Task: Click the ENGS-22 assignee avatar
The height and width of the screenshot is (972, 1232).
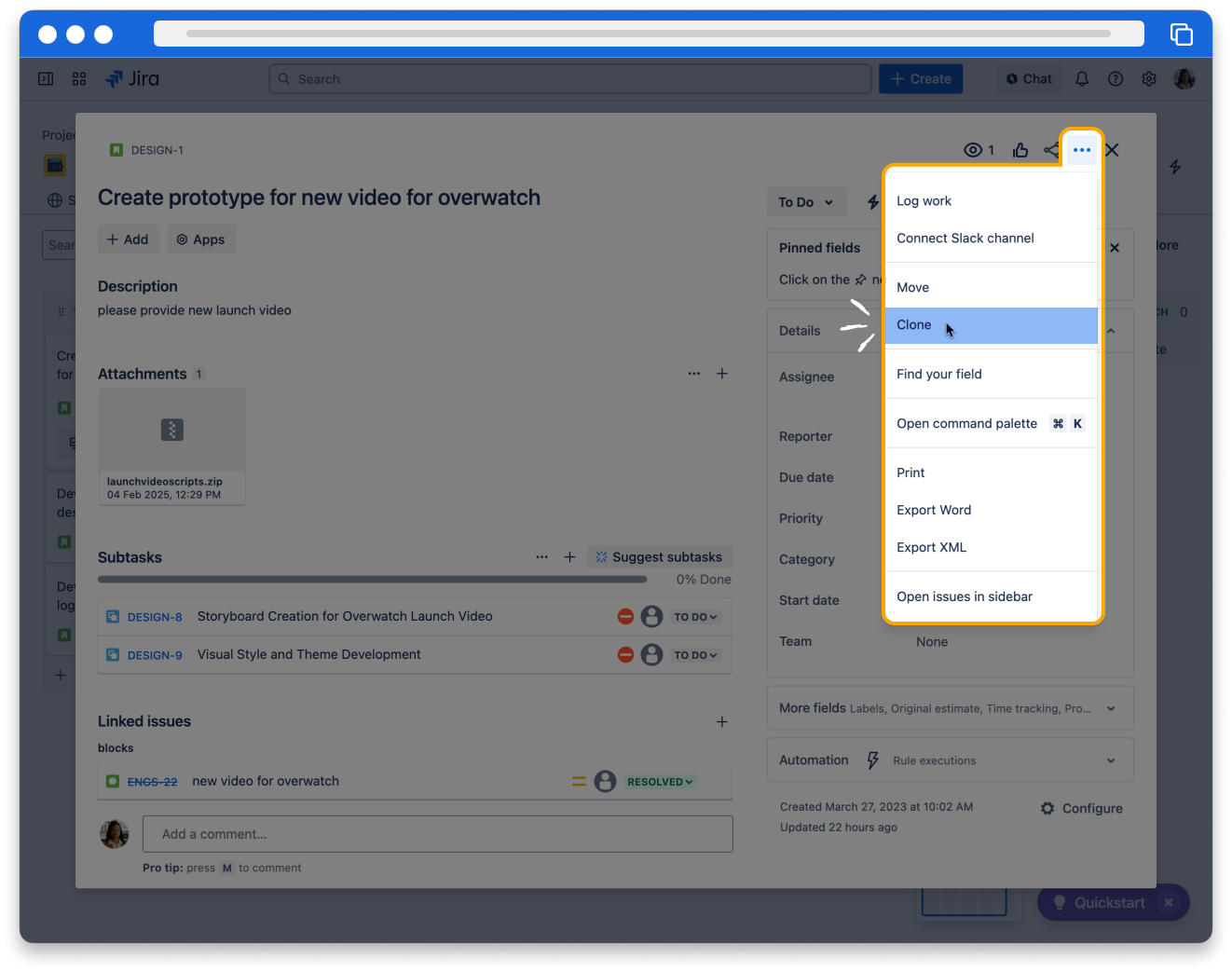Action: (606, 781)
